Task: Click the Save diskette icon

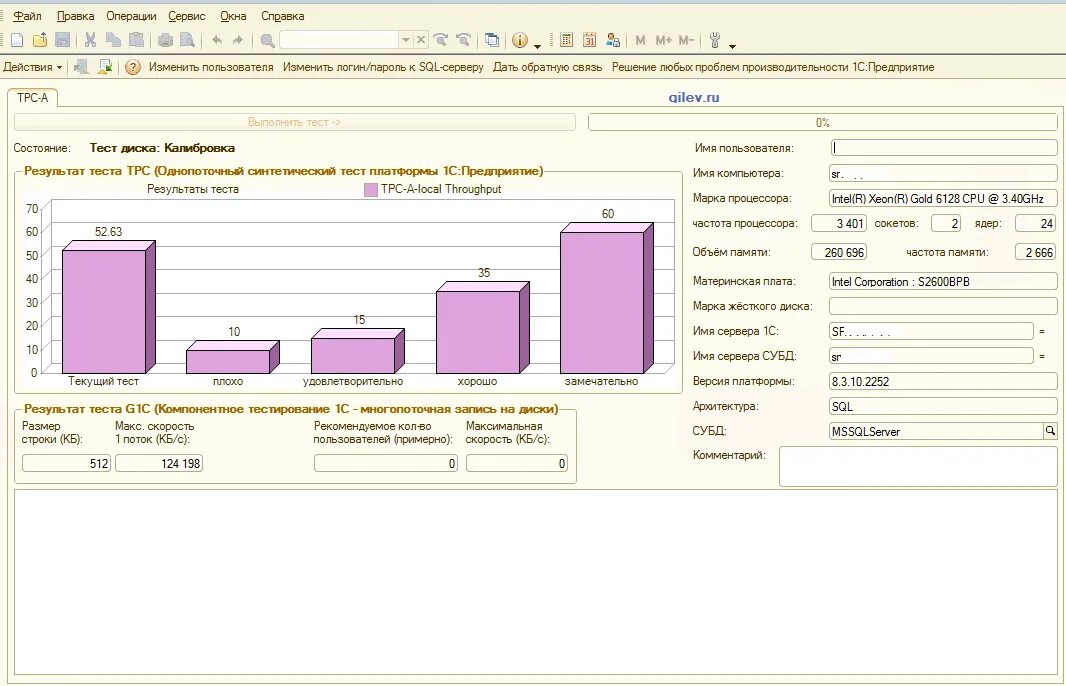Action: (63, 40)
